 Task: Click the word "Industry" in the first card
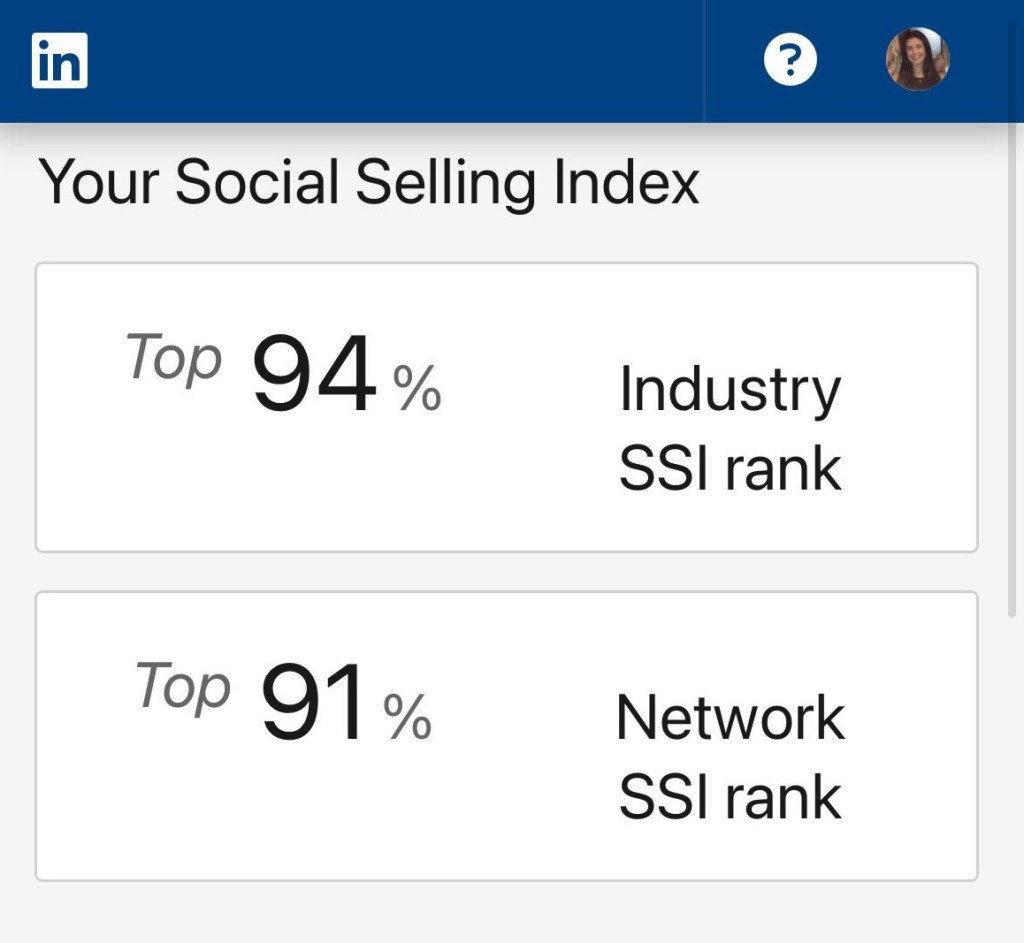[x=729, y=389]
